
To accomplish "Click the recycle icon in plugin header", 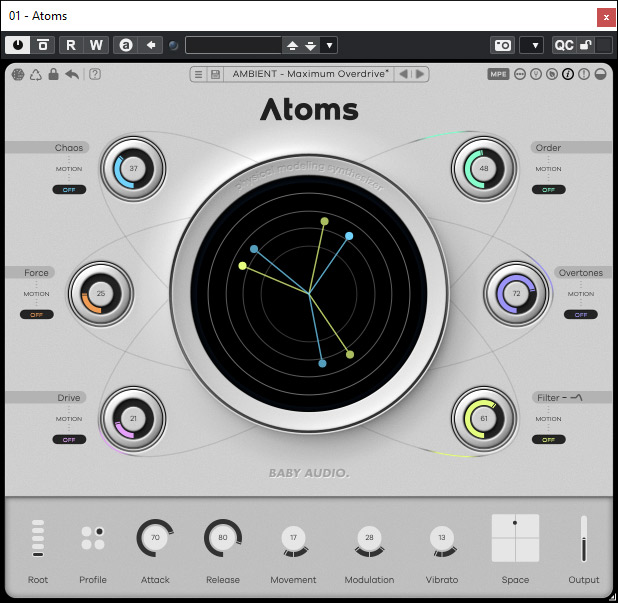I will tap(35, 74).
